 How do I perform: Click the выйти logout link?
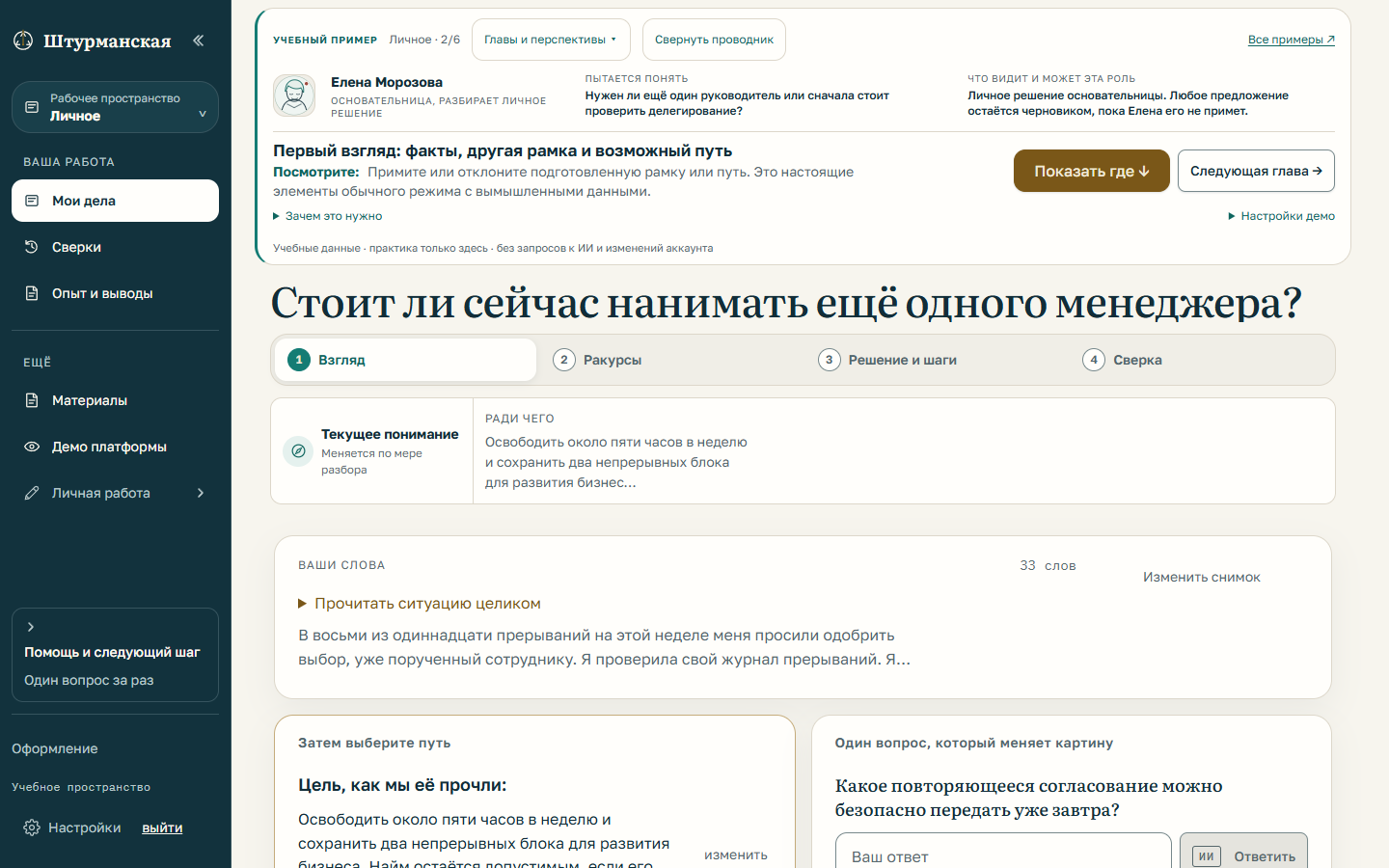coord(162,827)
